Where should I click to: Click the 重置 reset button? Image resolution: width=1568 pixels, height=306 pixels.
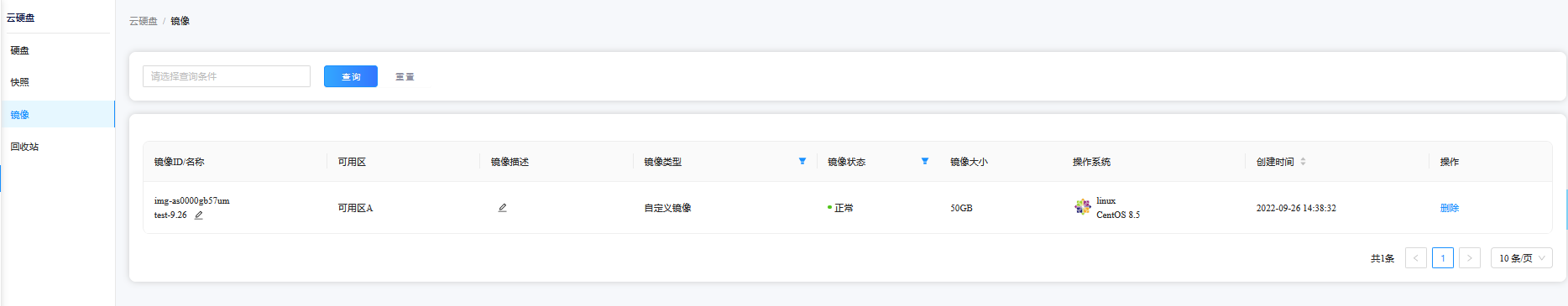[405, 76]
